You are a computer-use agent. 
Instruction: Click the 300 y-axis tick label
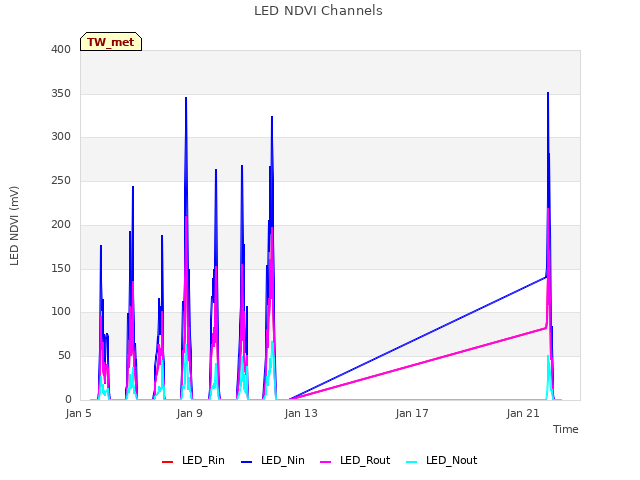(x=61, y=137)
